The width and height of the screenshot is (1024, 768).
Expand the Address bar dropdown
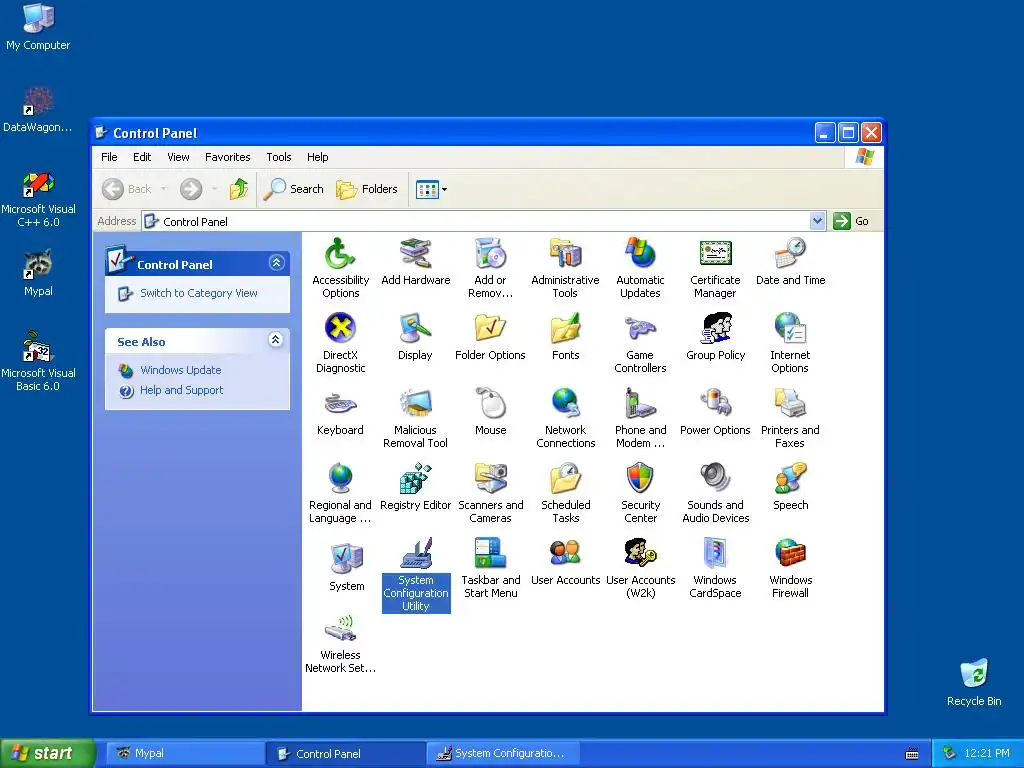(817, 221)
